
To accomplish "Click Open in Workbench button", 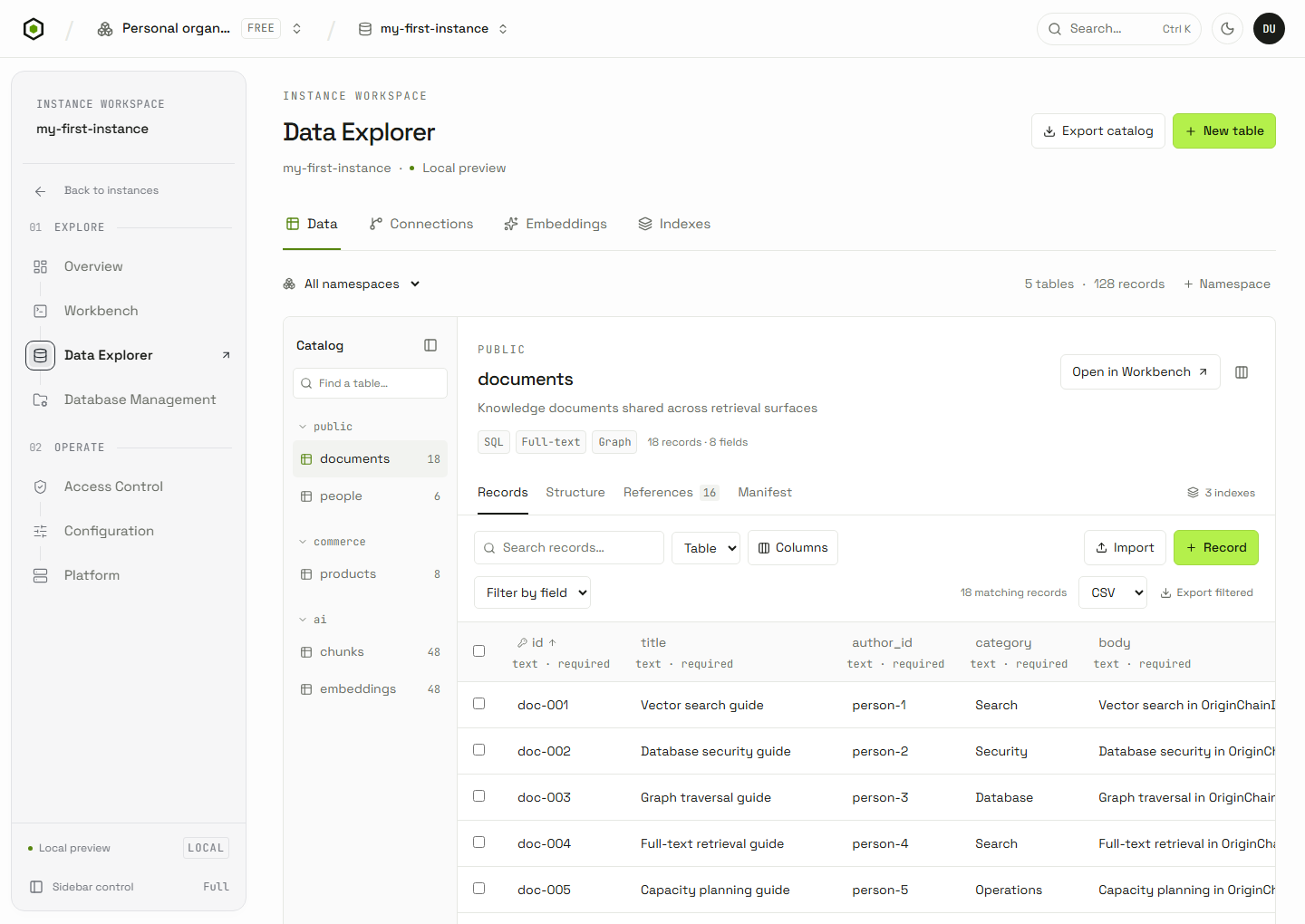I will (x=1140, y=372).
